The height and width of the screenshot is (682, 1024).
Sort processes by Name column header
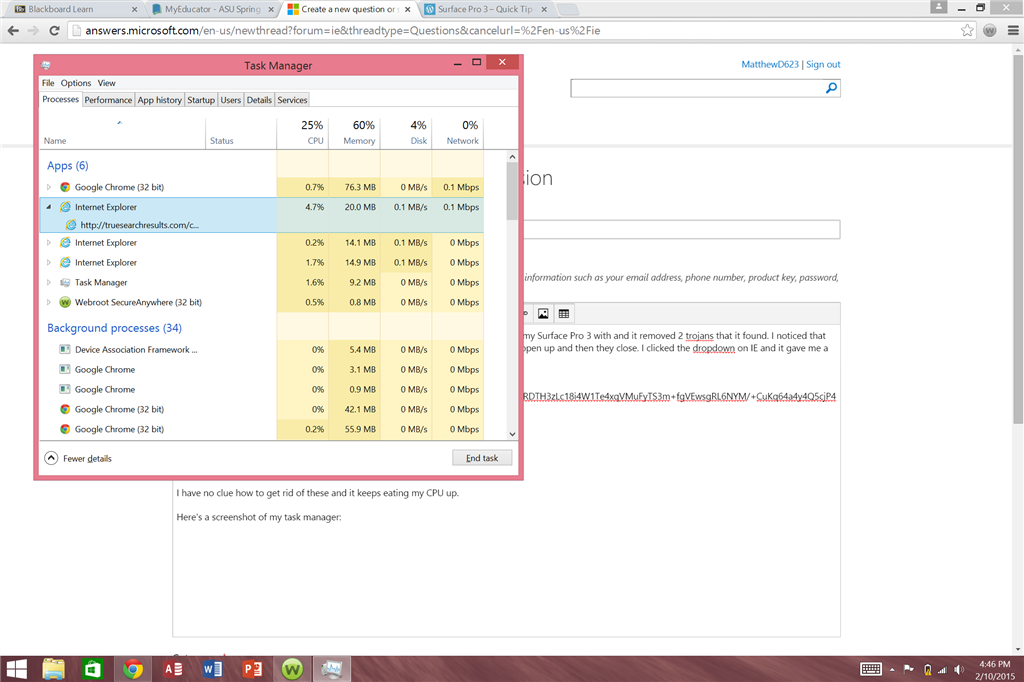[122, 133]
